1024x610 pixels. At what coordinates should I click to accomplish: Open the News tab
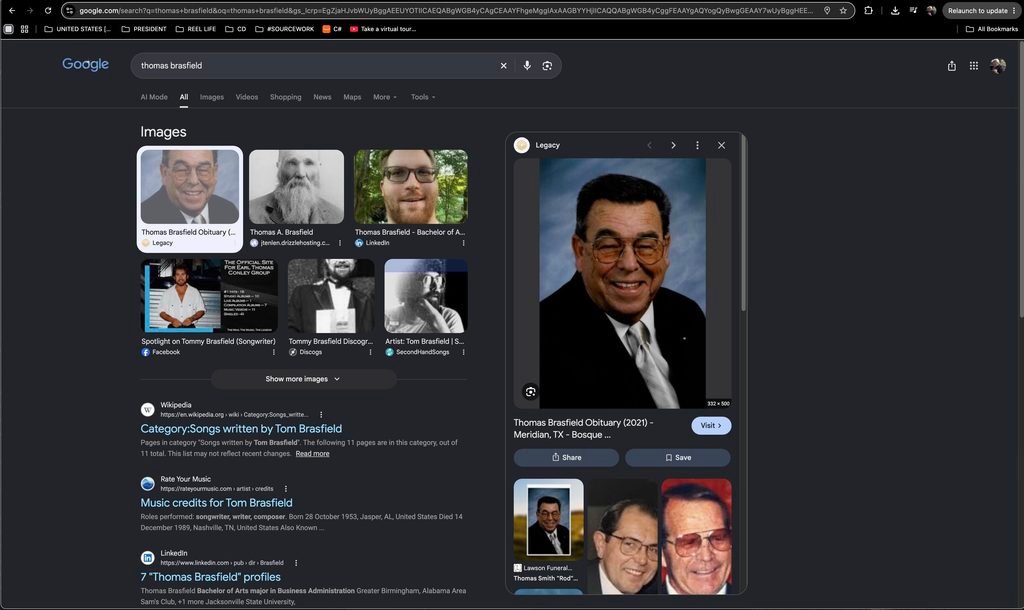[x=322, y=97]
